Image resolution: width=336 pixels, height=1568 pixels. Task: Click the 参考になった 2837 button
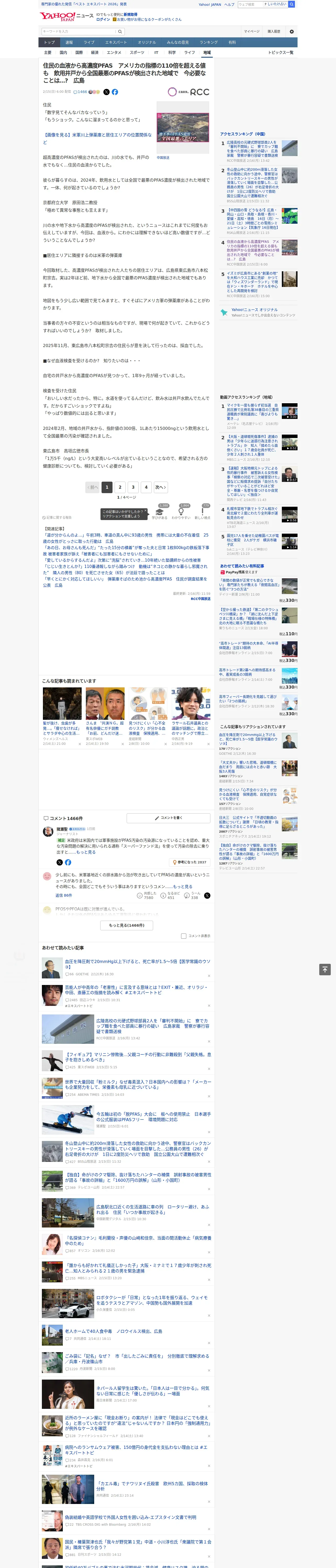(190, 862)
